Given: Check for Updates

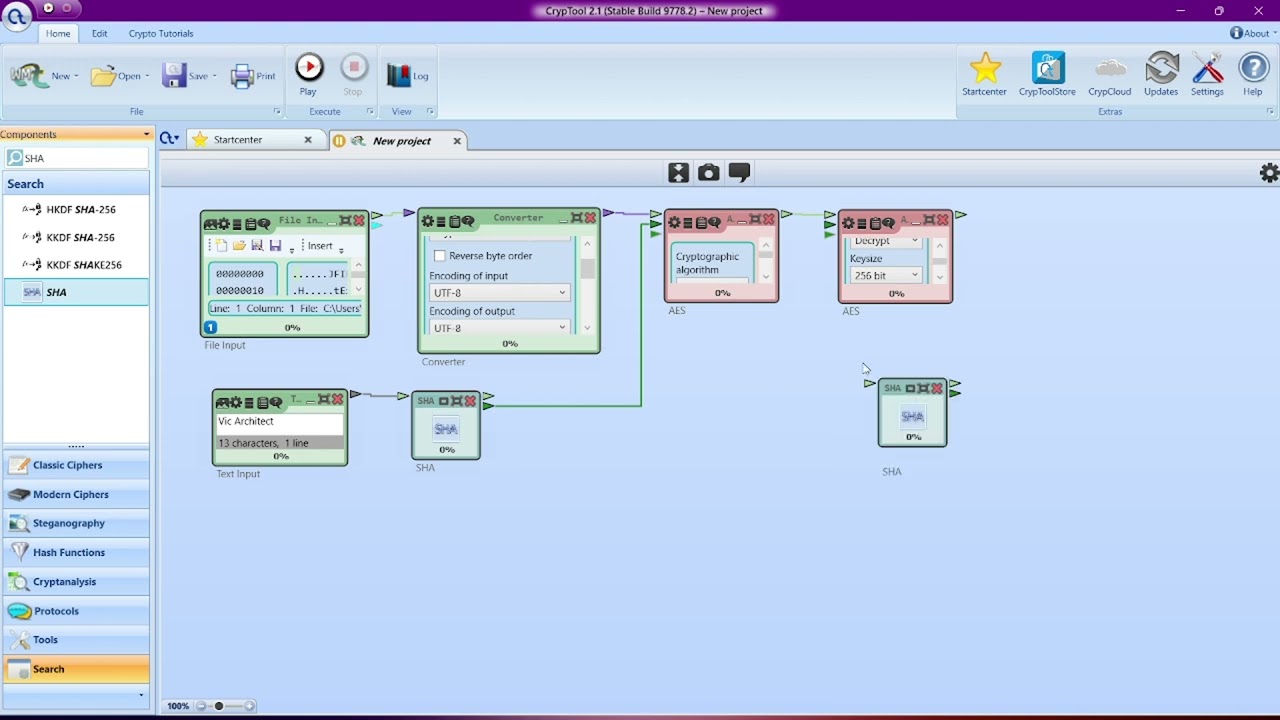Looking at the screenshot, I should click(1161, 75).
